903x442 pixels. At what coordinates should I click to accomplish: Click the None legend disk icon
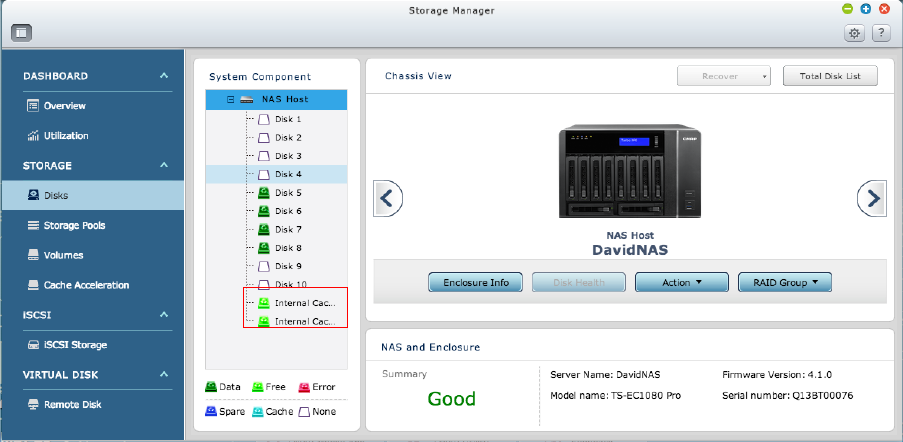point(305,411)
